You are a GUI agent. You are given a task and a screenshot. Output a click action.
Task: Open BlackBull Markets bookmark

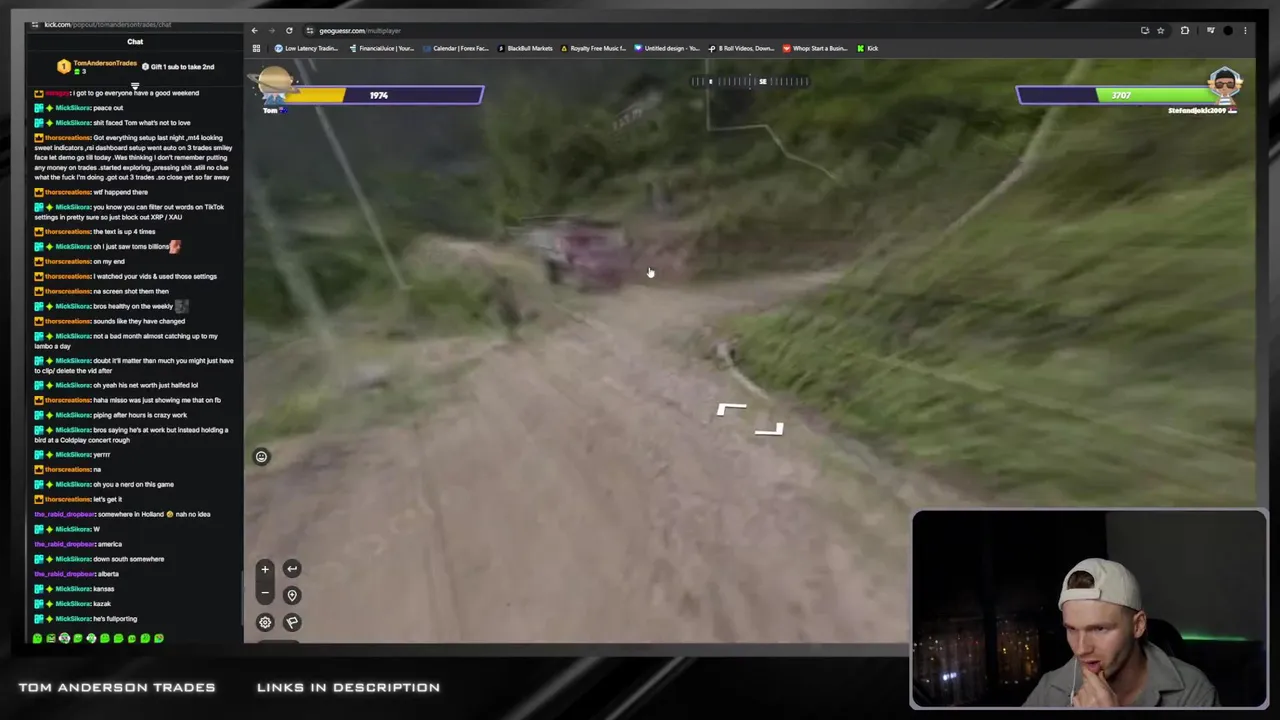pyautogui.click(x=525, y=48)
